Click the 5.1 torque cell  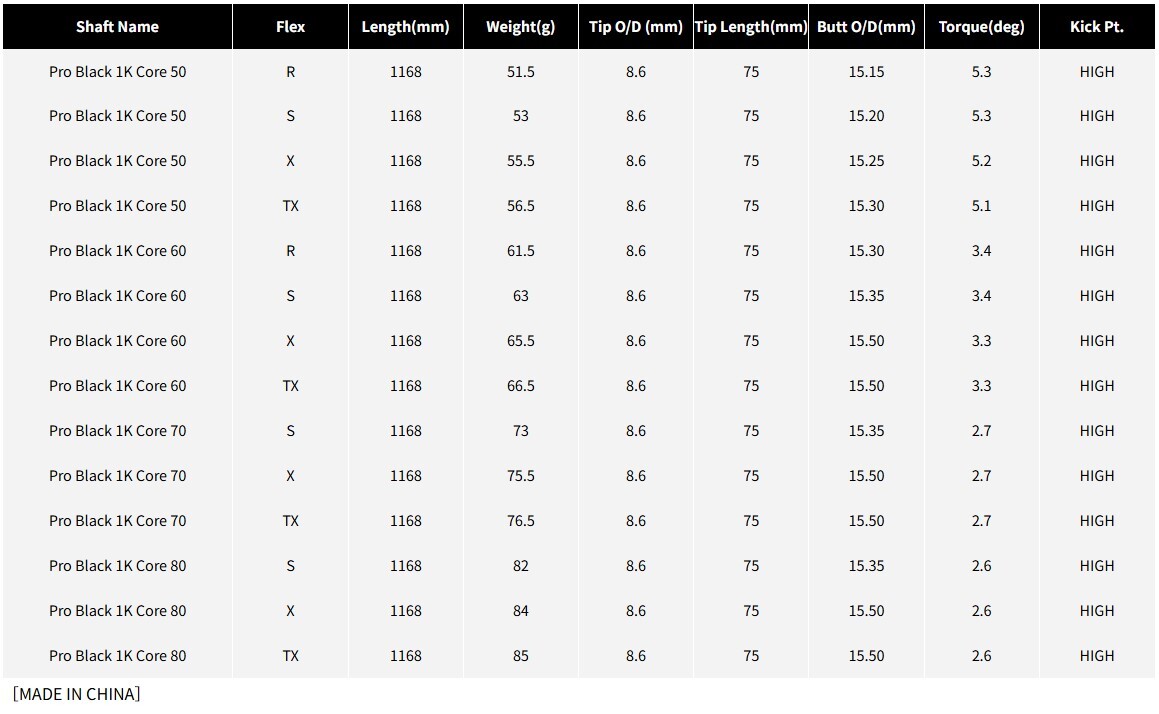click(981, 206)
